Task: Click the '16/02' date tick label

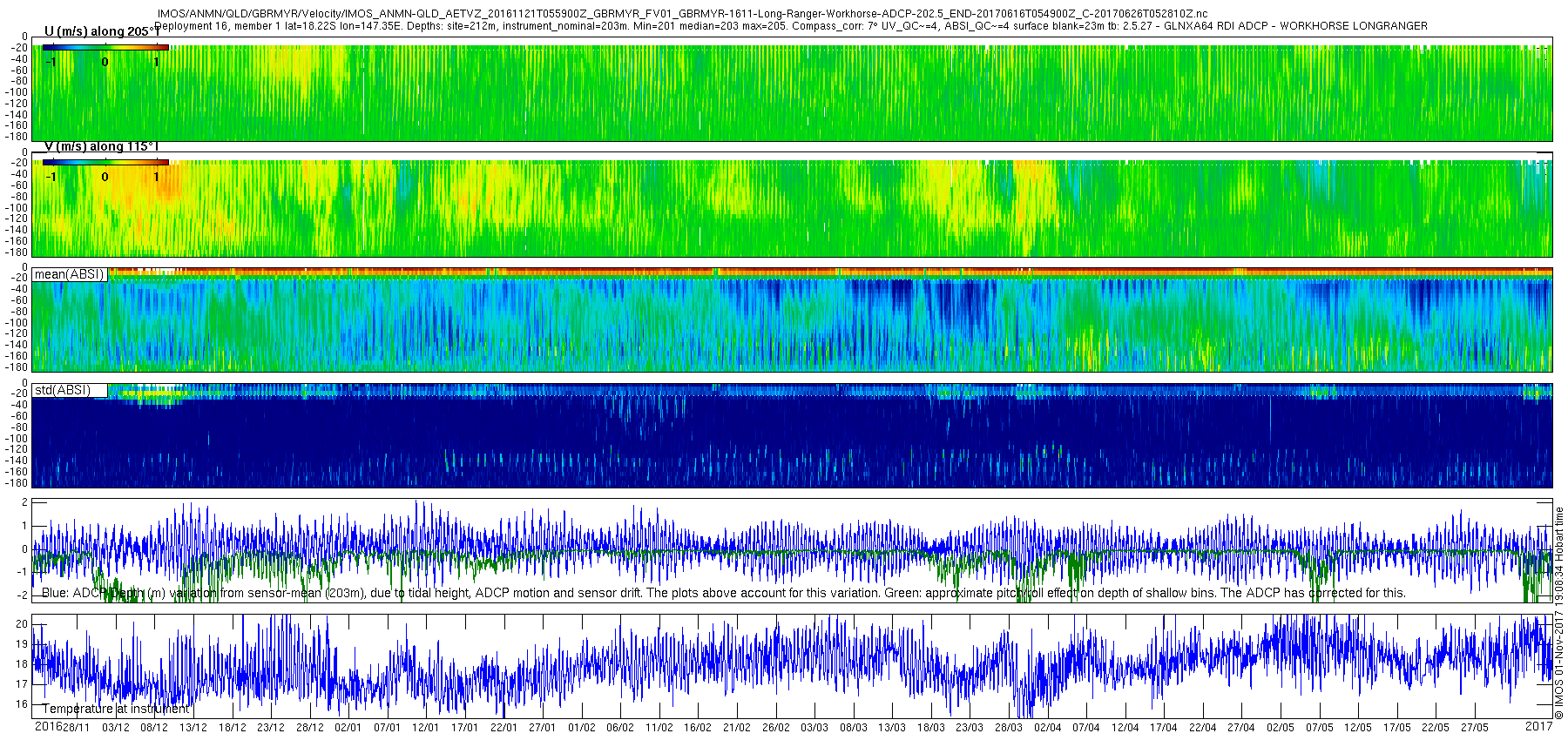Action: pos(698,727)
